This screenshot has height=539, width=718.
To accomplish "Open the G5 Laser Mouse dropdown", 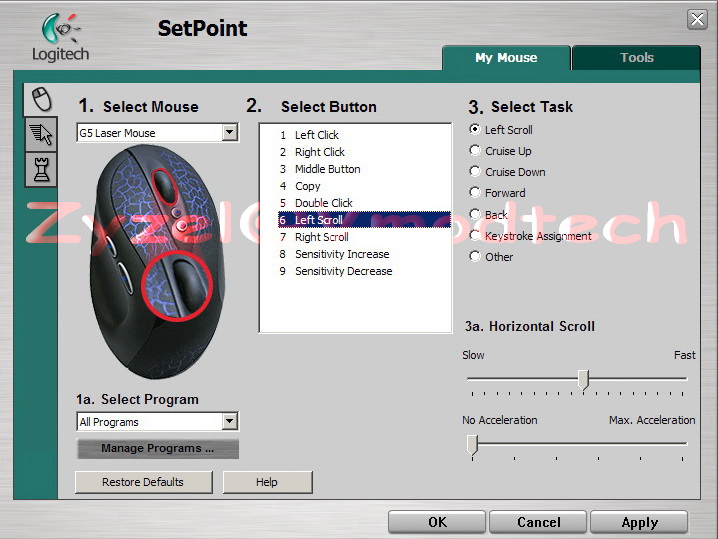I will point(229,133).
